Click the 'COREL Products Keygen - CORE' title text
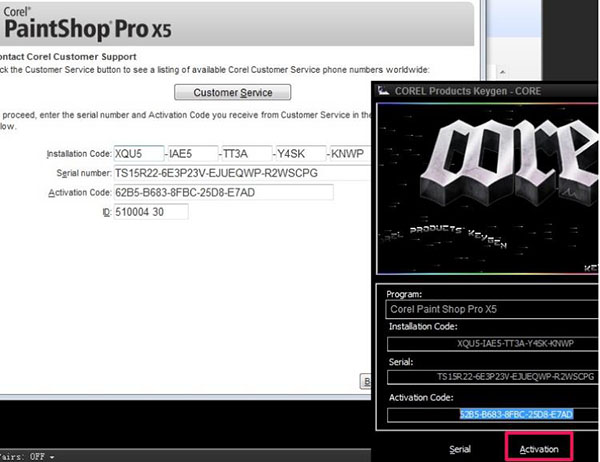The image size is (600, 462). pyautogui.click(x=468, y=91)
